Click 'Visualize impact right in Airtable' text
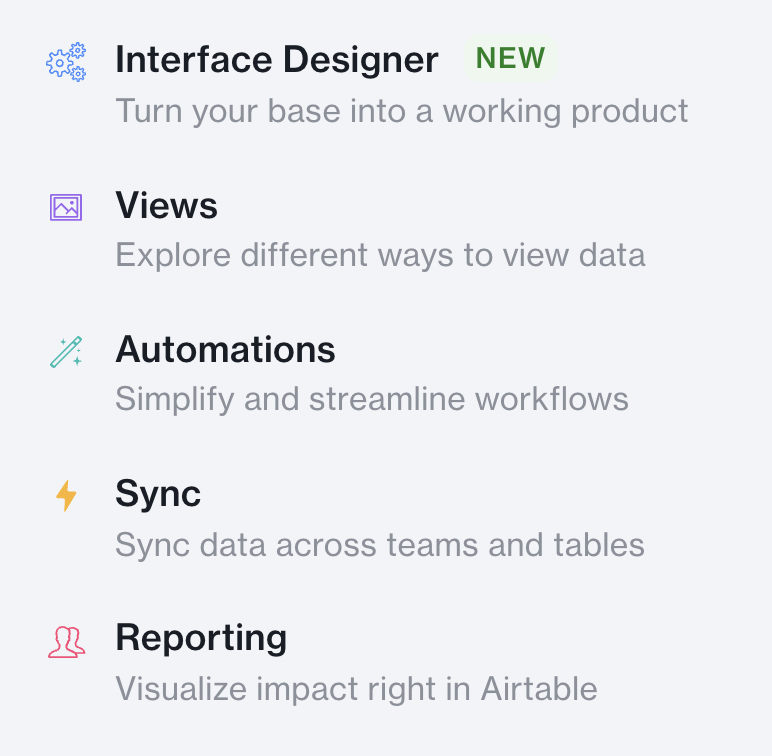Viewport: 772px width, 756px height. (356, 689)
